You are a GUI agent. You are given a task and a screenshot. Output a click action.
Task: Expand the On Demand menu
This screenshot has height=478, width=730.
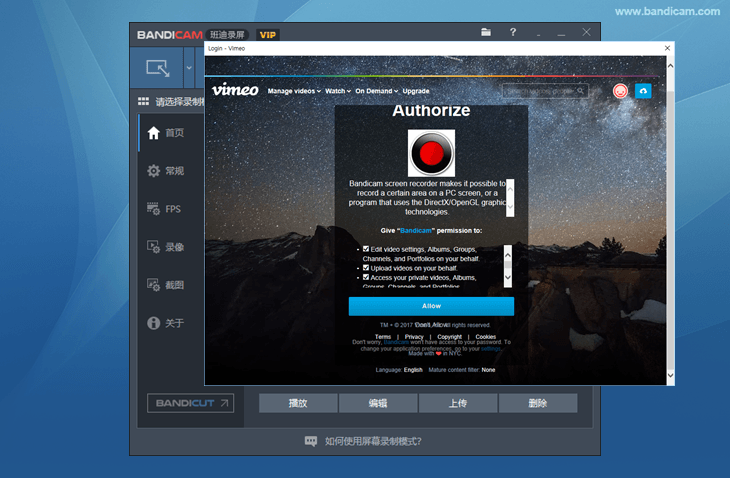pos(377,91)
